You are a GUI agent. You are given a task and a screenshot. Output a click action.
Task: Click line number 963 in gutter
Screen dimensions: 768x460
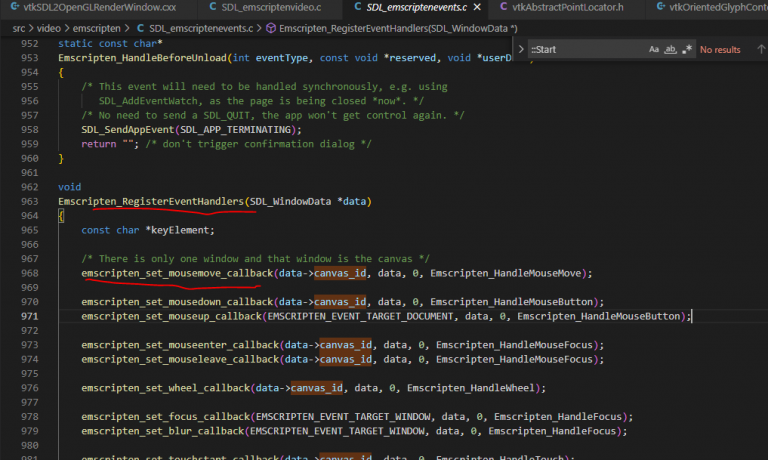29,201
